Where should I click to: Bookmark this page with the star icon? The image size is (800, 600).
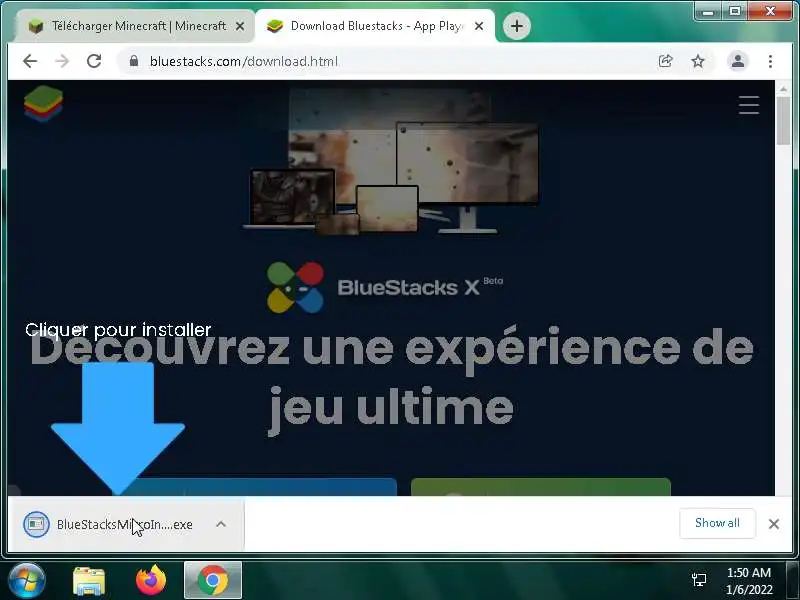click(x=697, y=61)
